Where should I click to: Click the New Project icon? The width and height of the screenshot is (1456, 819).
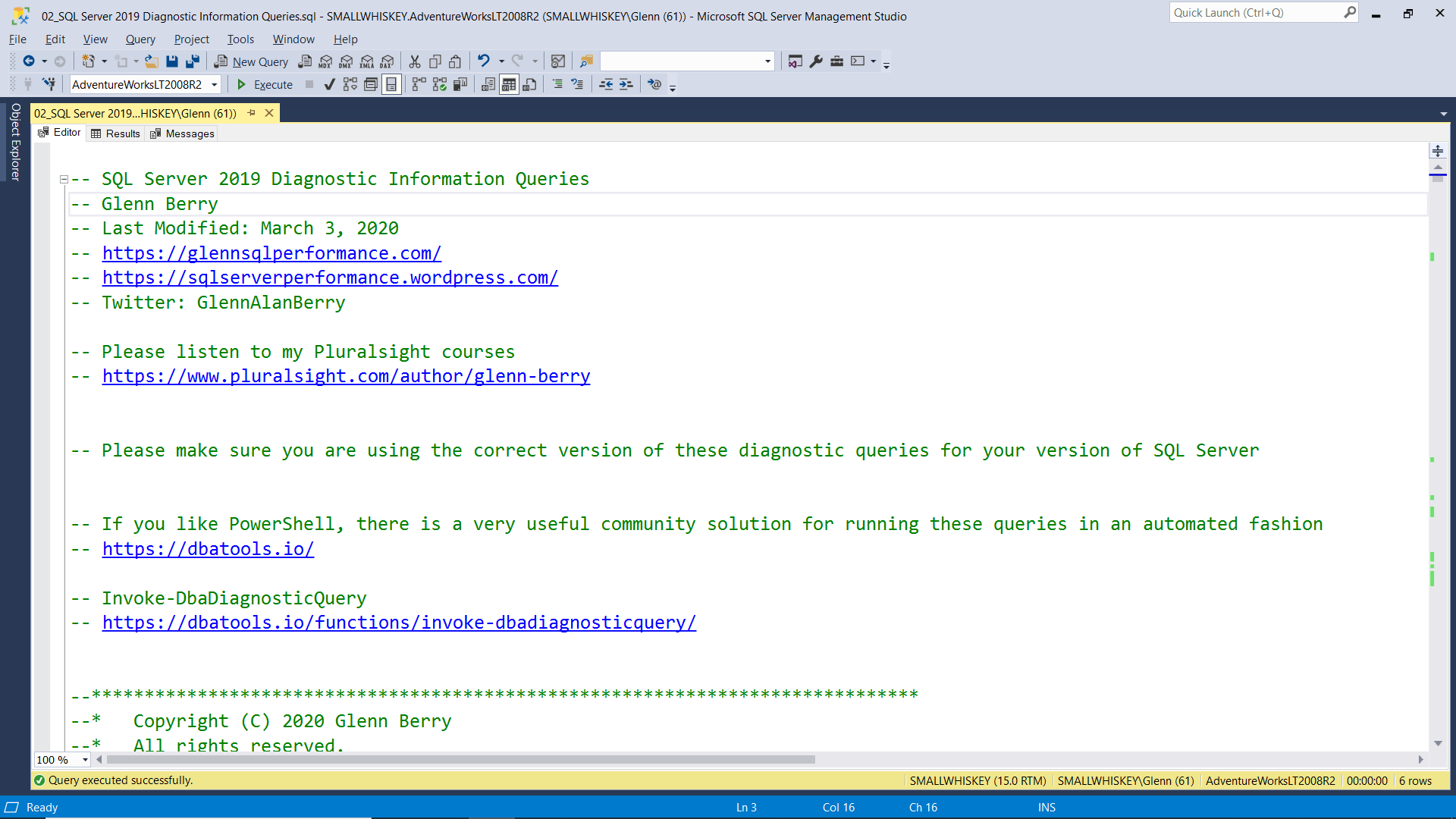coord(89,61)
